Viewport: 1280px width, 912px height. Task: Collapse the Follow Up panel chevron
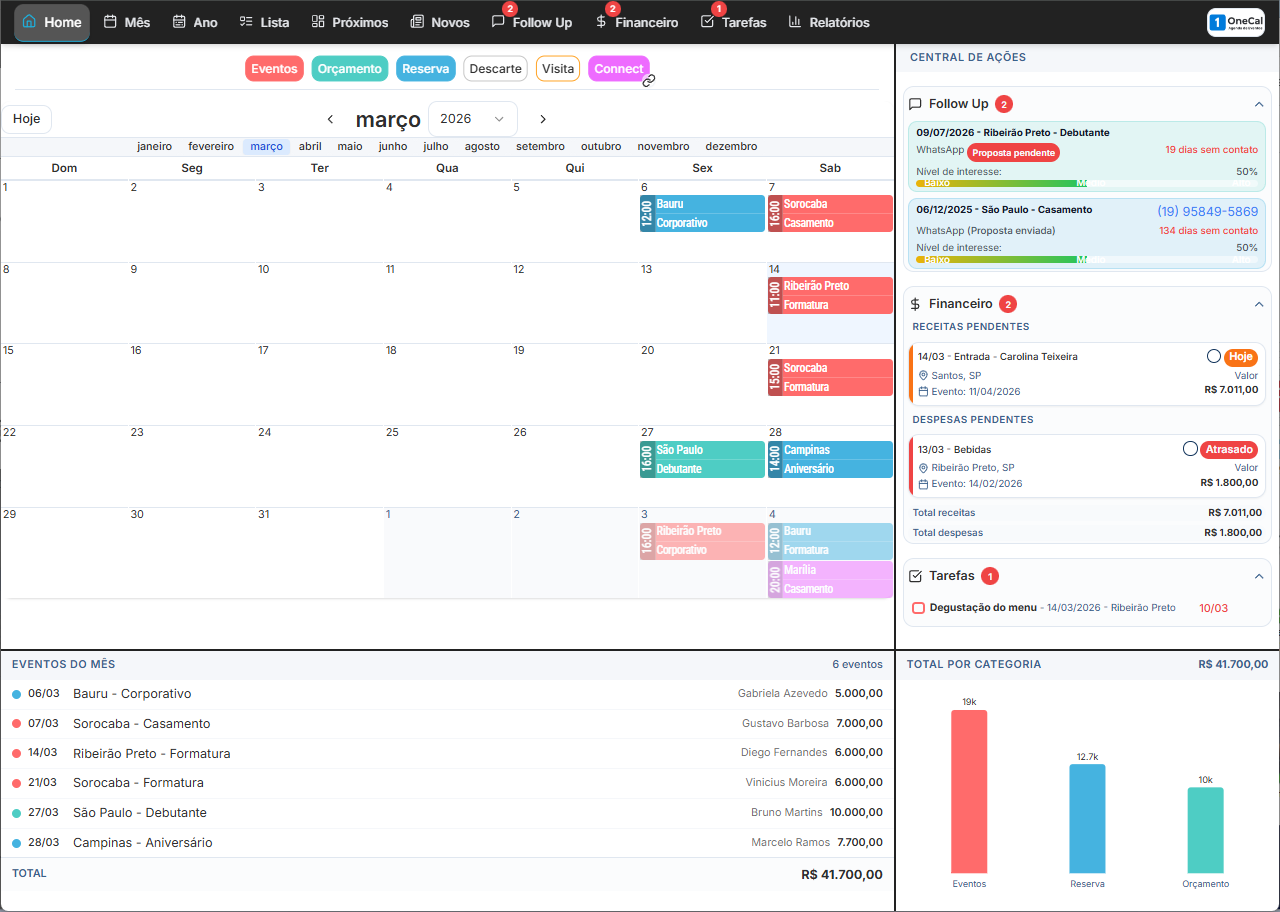click(1259, 104)
